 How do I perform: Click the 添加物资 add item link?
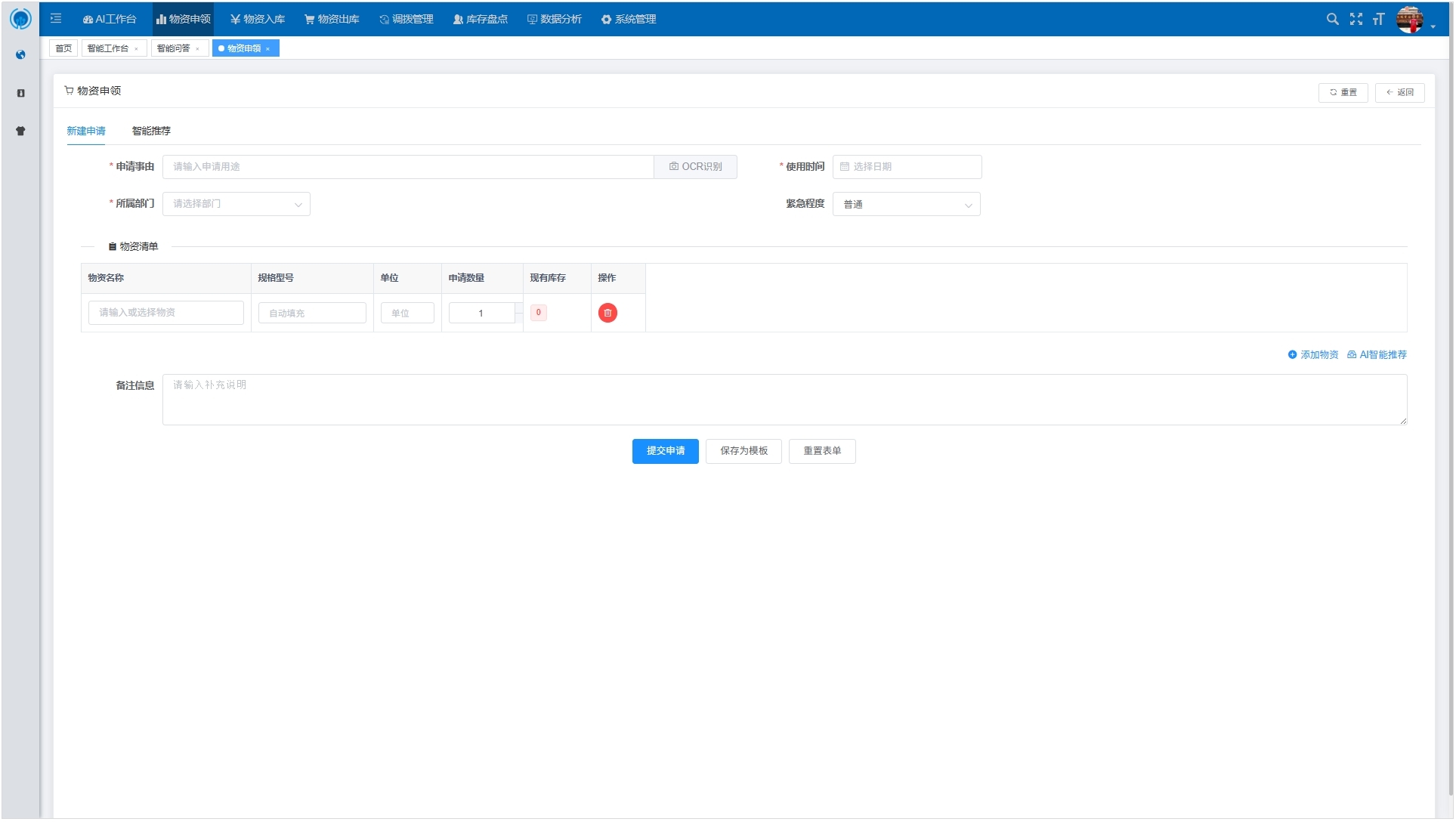click(x=1313, y=354)
